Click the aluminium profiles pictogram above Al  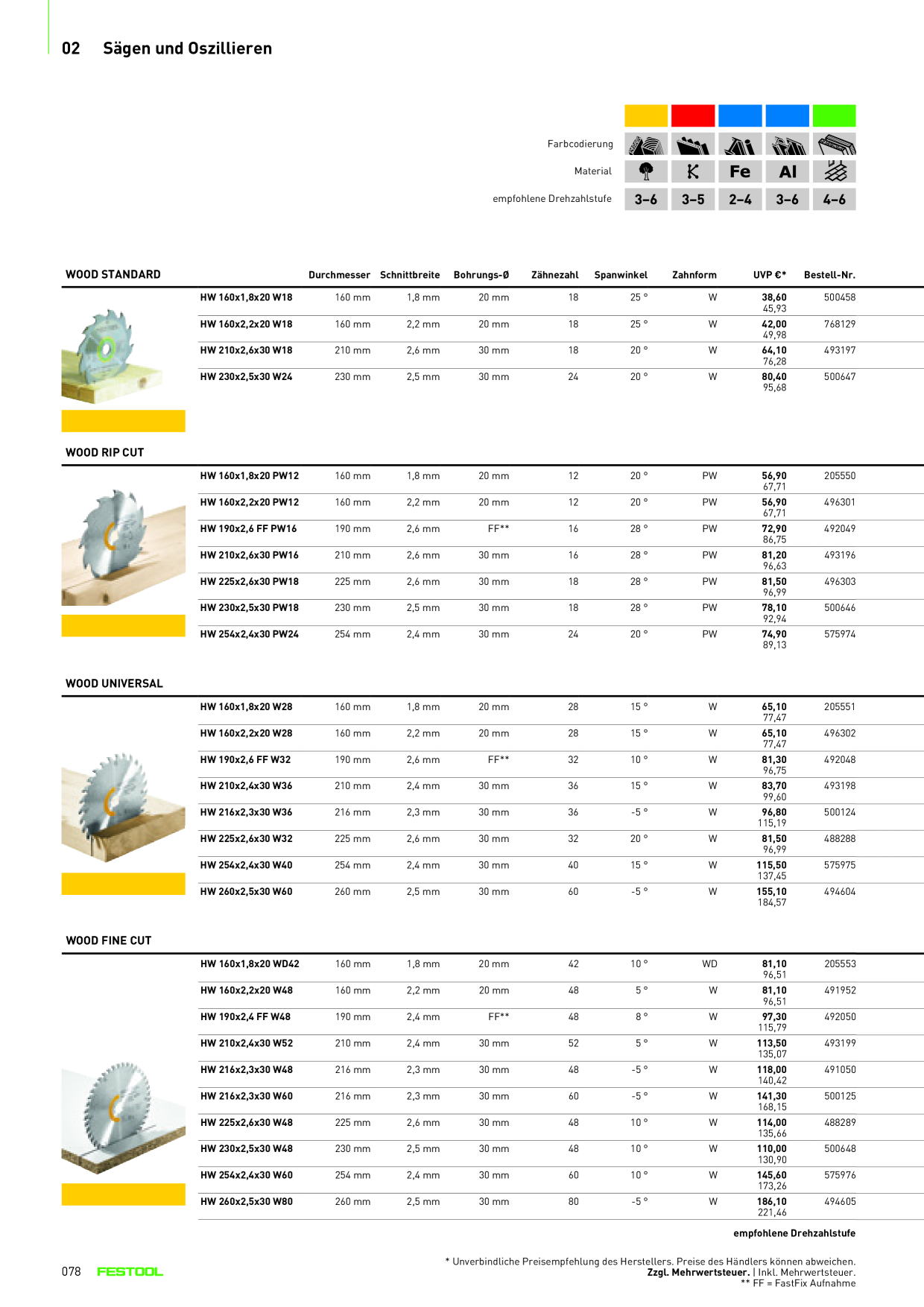click(788, 144)
